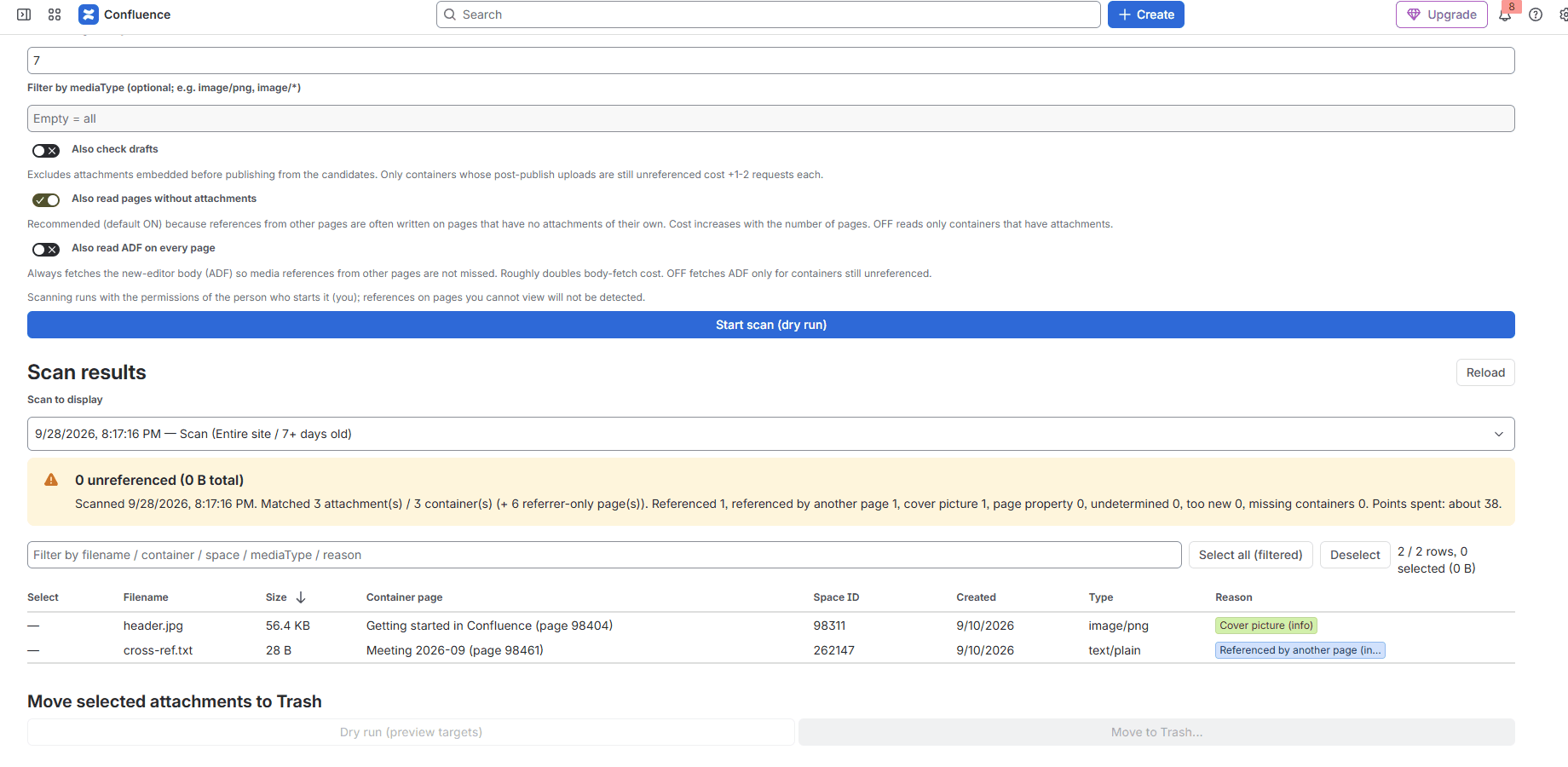Expand the Scan to display dropdown
Image resolution: width=1568 pixels, height=767 pixels.
[771, 434]
